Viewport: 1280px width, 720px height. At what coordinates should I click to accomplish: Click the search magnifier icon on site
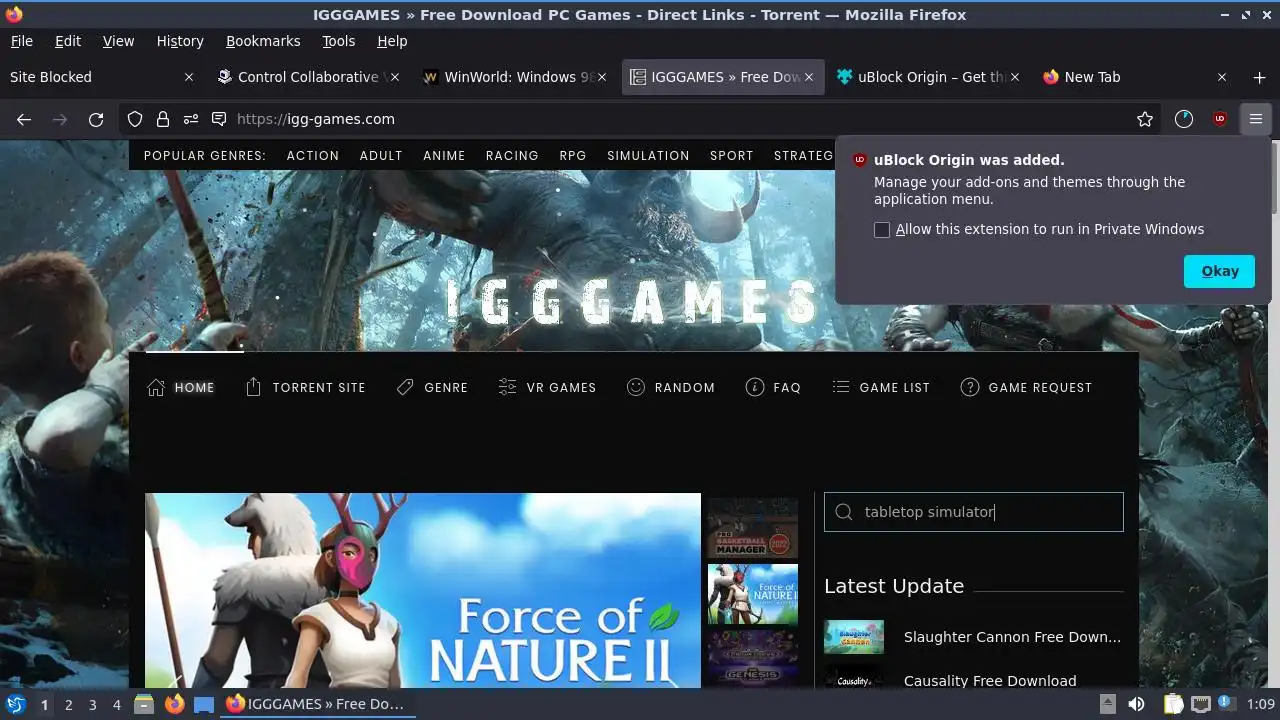click(x=844, y=512)
